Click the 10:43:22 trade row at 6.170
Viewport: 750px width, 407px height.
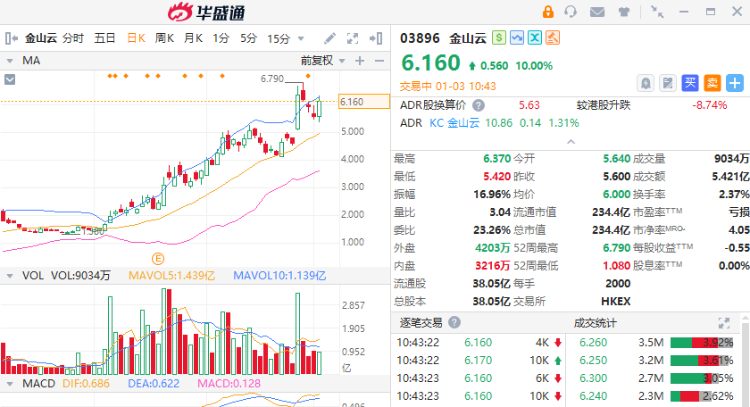478,360
